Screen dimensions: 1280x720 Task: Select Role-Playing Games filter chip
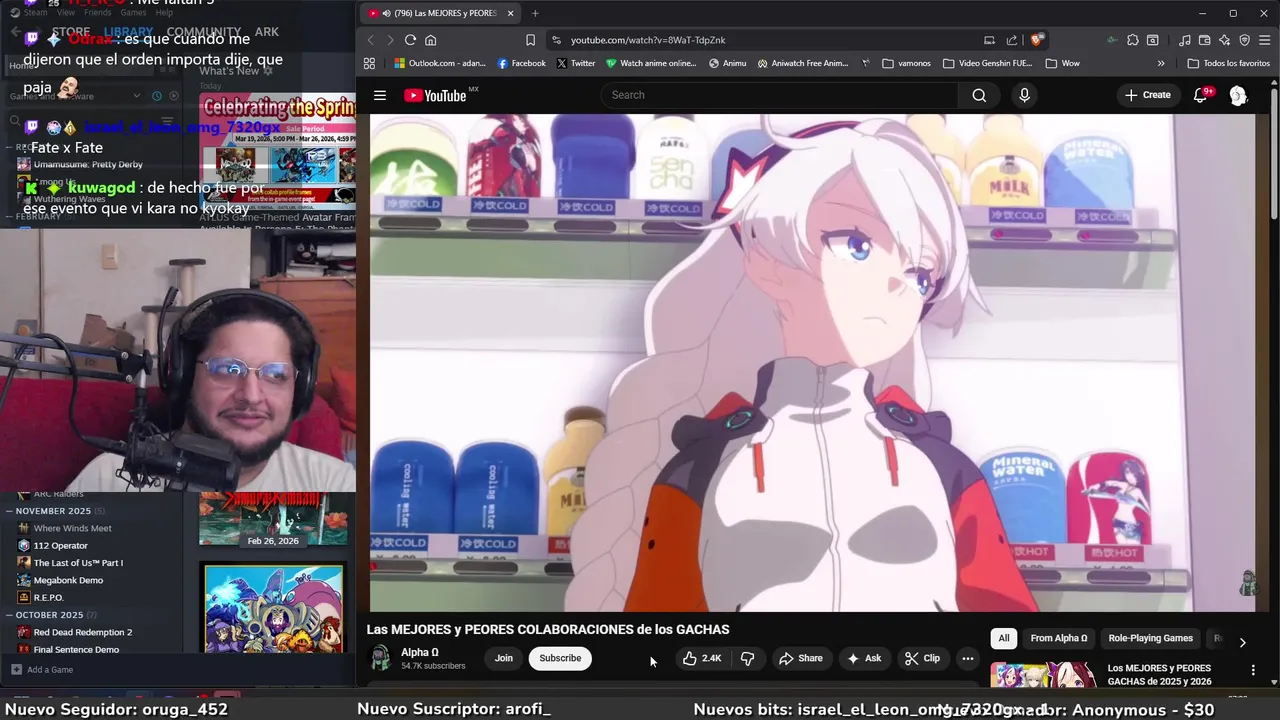(1150, 638)
